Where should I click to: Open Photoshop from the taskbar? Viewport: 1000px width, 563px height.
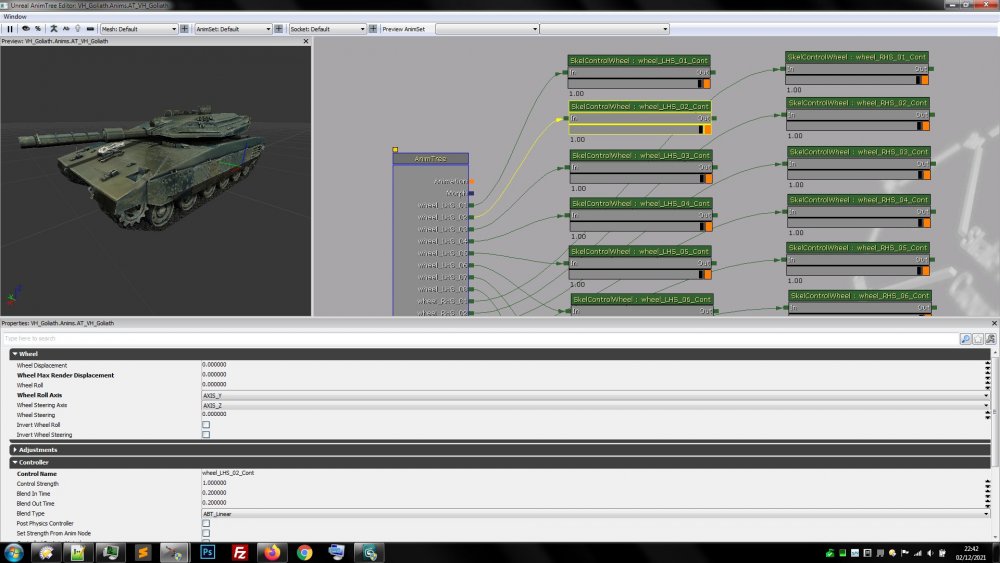tap(209, 551)
